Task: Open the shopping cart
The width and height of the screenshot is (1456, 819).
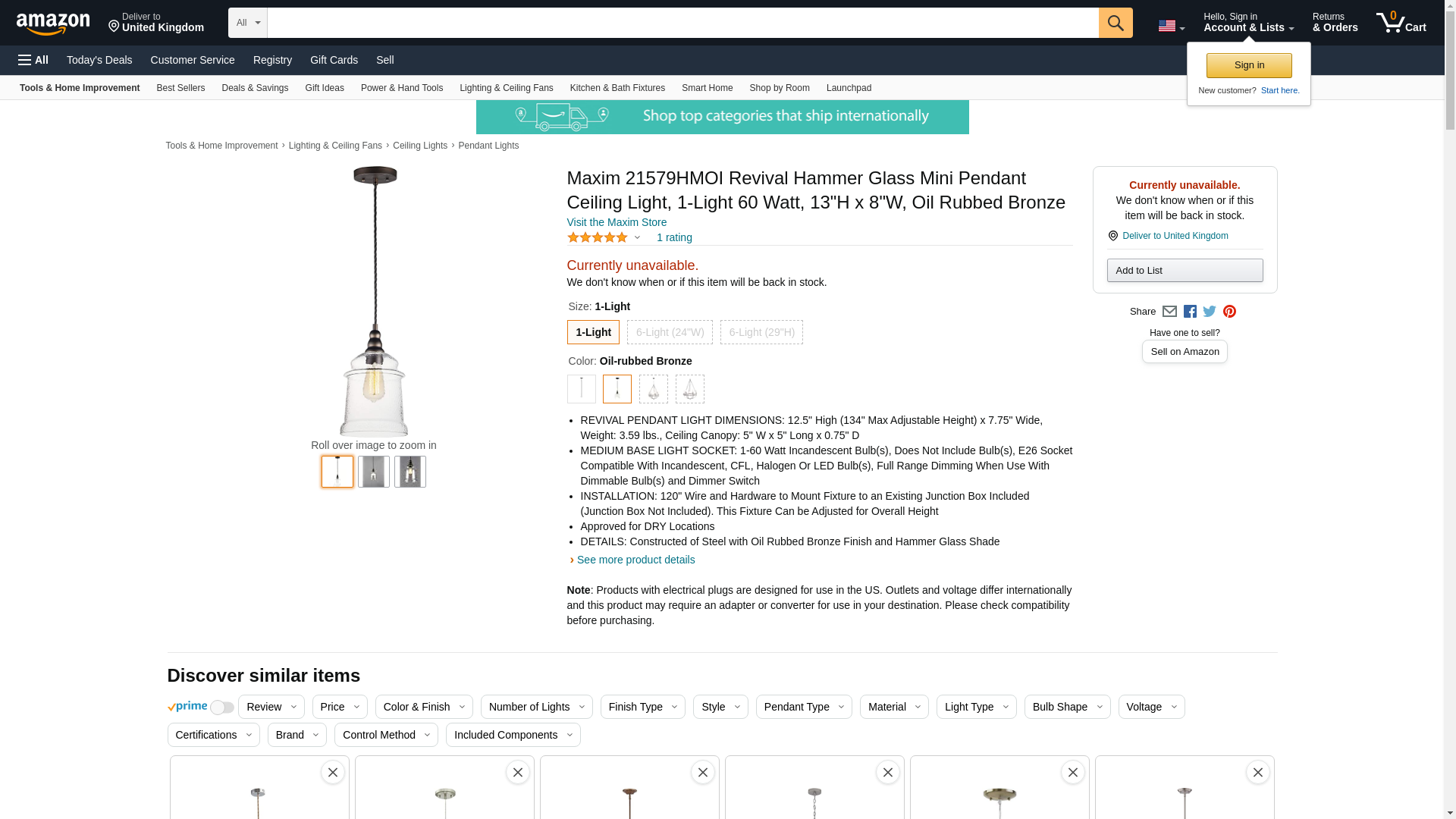Action: tap(1401, 23)
